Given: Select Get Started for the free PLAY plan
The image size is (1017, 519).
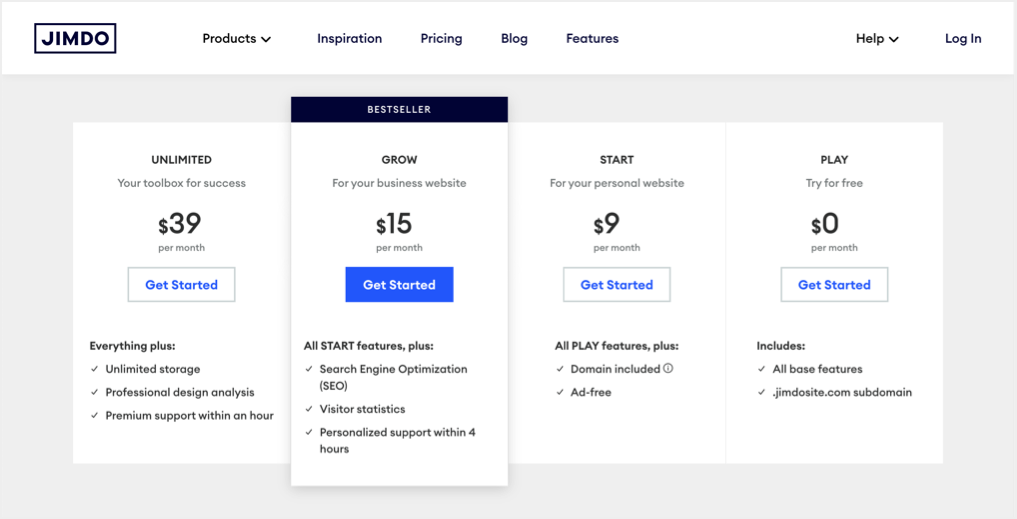Looking at the screenshot, I should (x=834, y=285).
